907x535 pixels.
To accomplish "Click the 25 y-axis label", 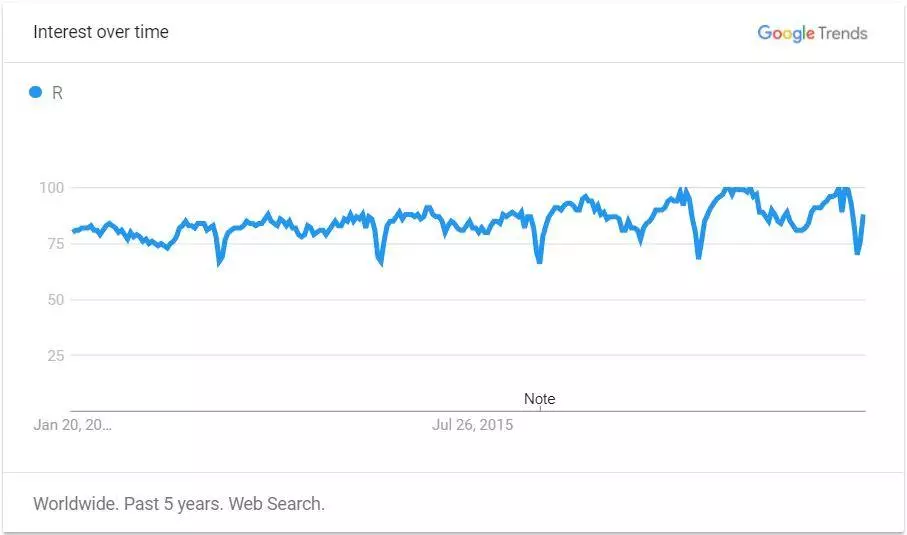I will pos(56,356).
